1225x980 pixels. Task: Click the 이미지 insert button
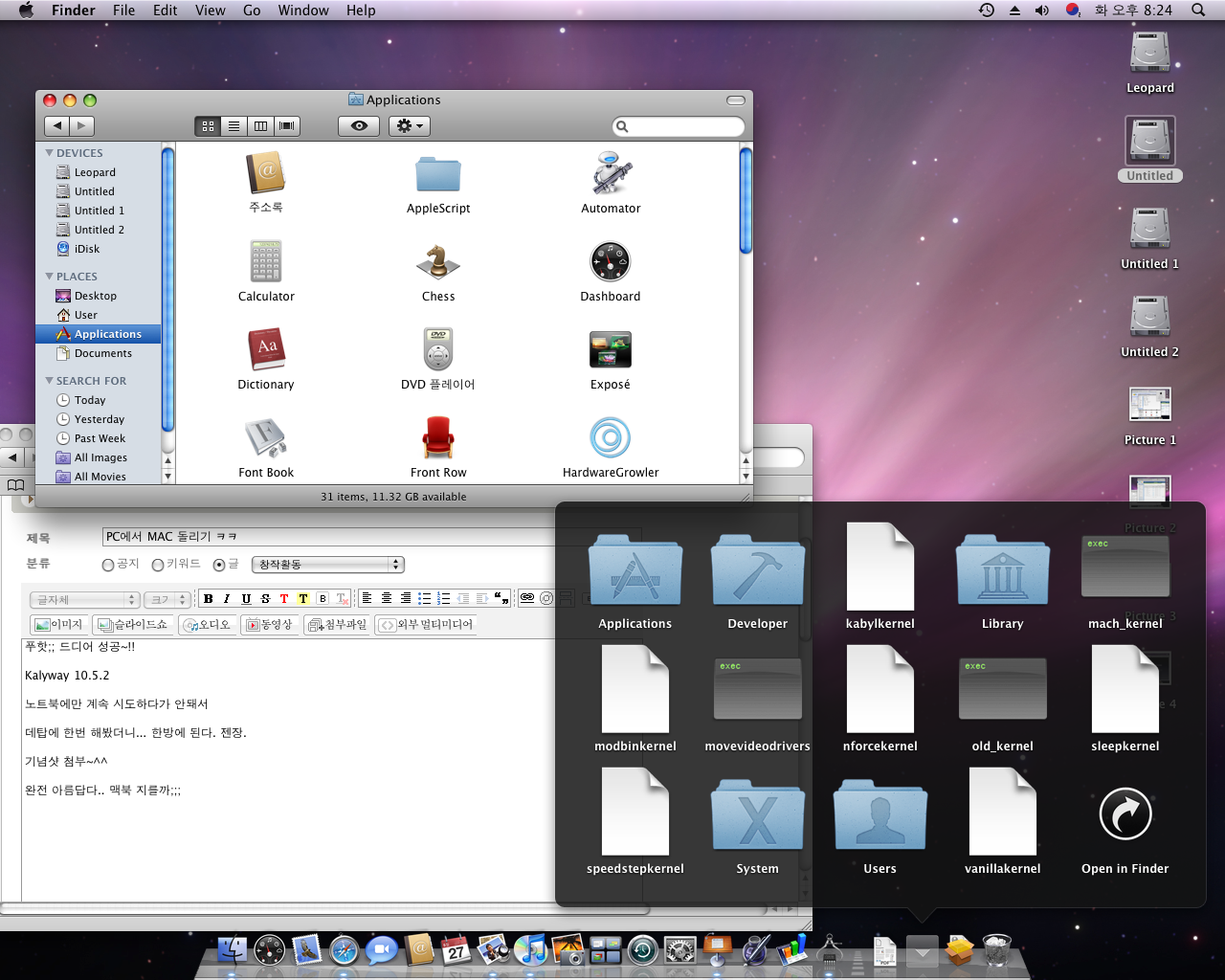tap(58, 625)
